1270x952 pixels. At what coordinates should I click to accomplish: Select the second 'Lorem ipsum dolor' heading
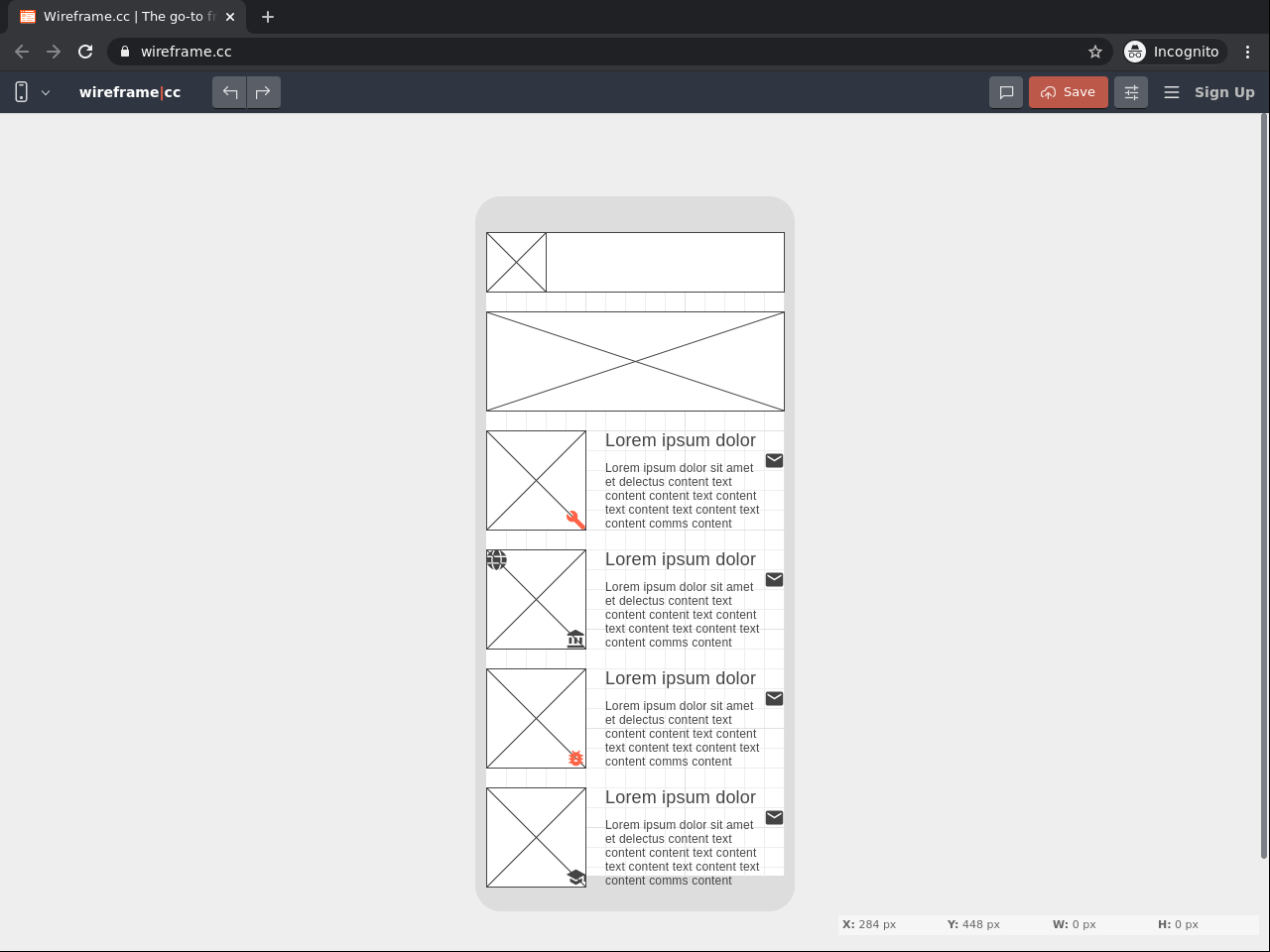coord(681,559)
